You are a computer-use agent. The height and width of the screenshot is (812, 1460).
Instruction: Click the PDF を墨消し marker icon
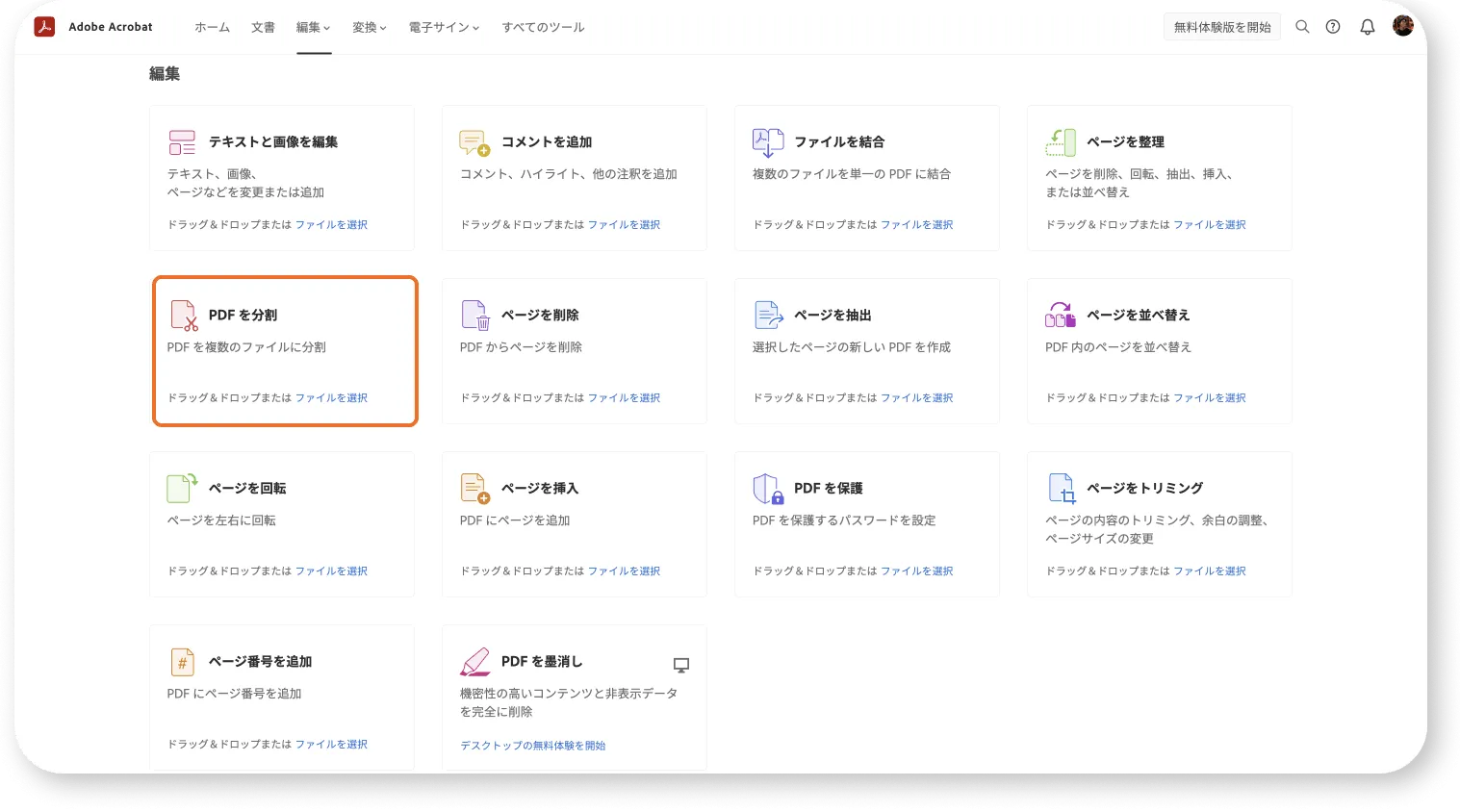tap(475, 662)
